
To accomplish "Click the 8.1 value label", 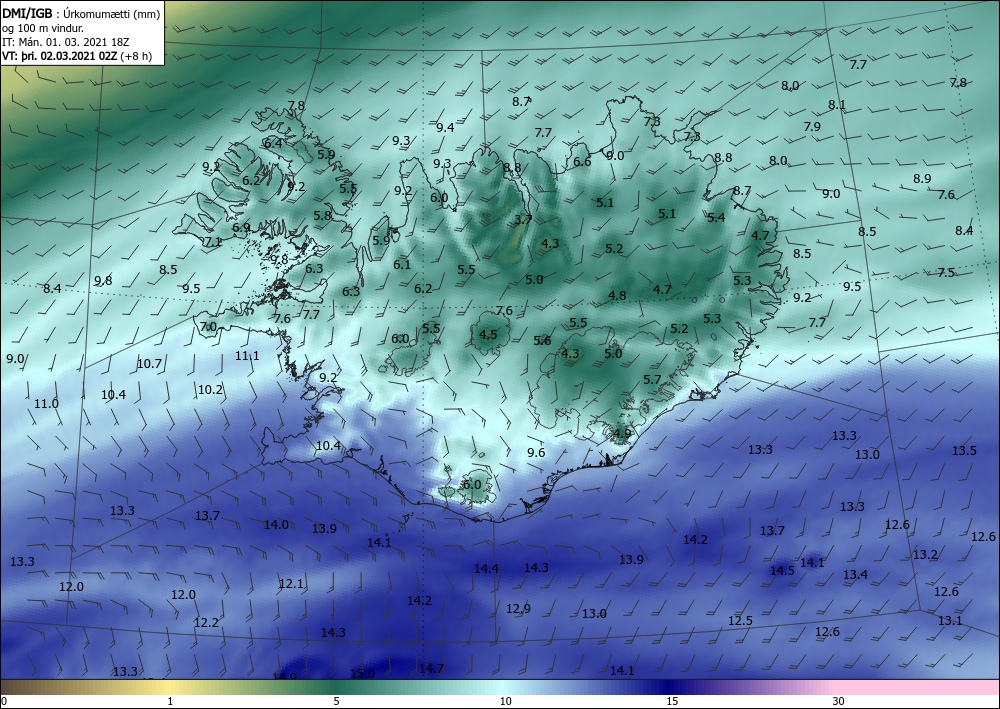I will 837,105.
